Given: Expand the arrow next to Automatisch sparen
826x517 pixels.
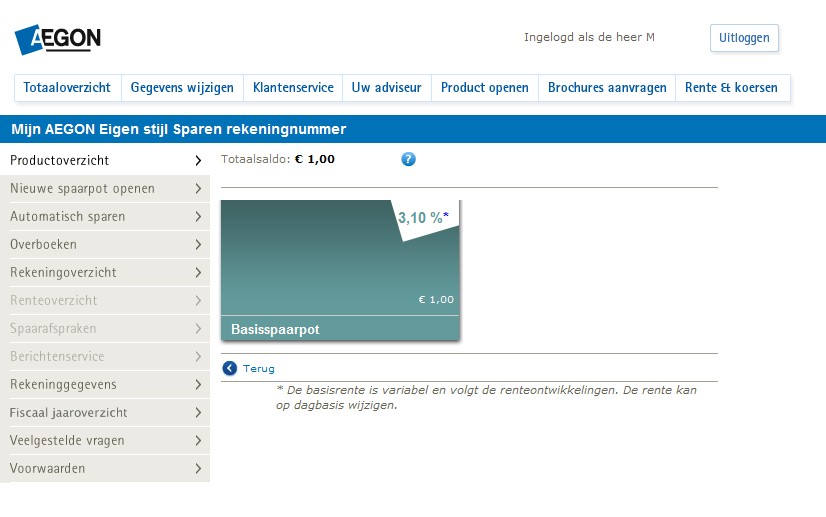Looking at the screenshot, I should click(198, 217).
